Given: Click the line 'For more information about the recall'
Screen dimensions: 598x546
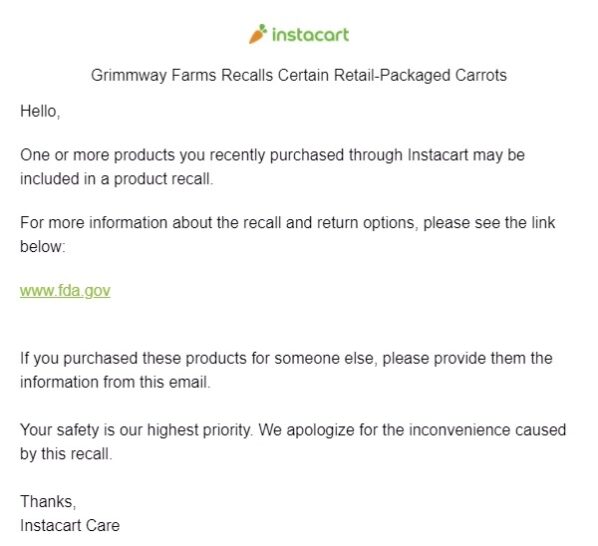Looking at the screenshot, I should point(288,223).
